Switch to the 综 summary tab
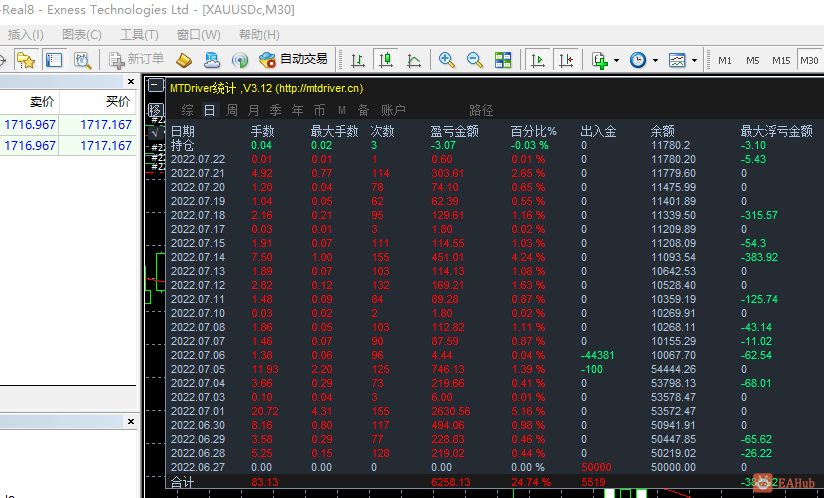Viewport: 824px width, 498px height. 187,110
